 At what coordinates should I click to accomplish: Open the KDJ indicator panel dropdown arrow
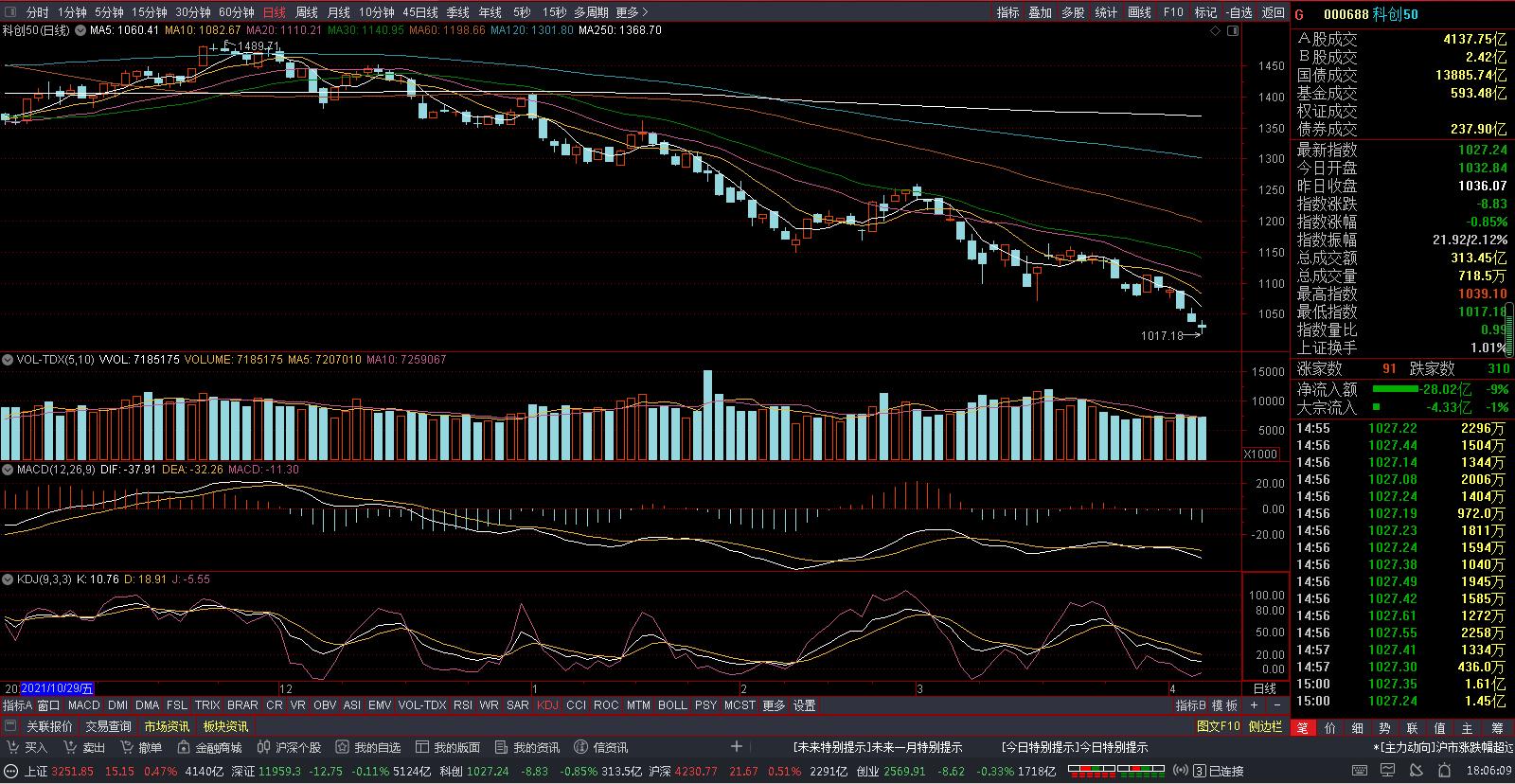coord(8,579)
